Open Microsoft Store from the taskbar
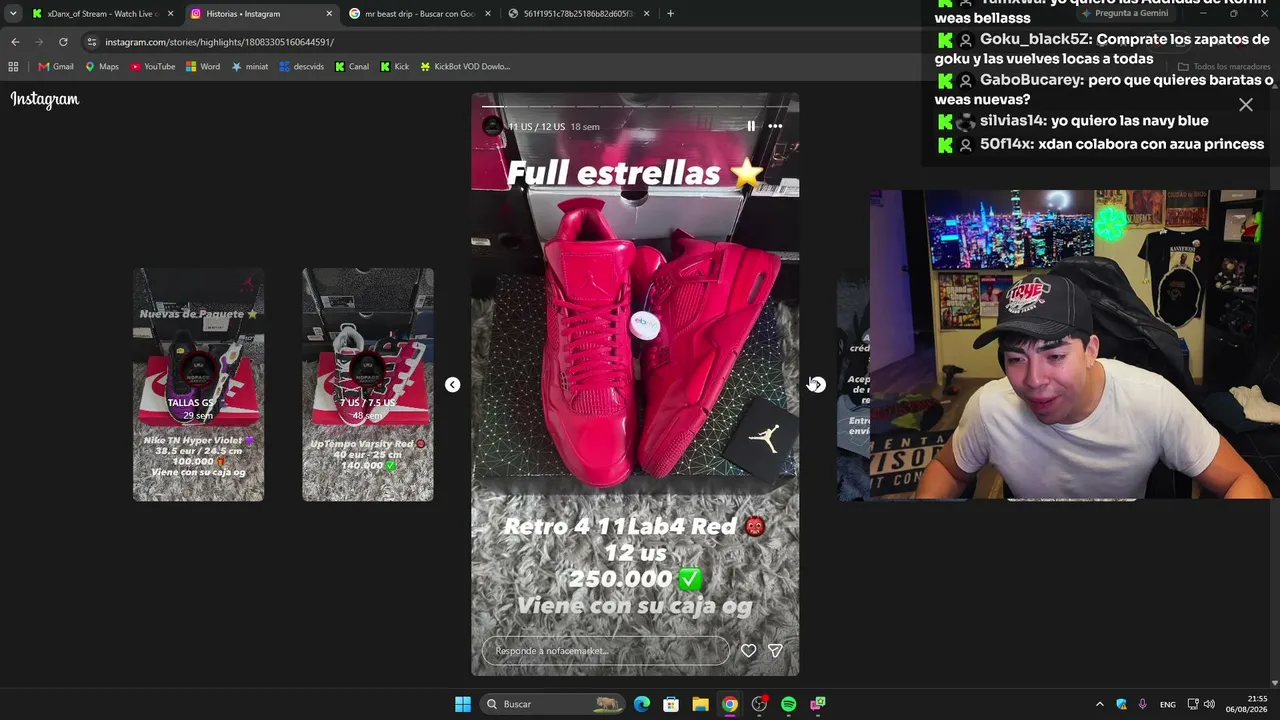The width and height of the screenshot is (1280, 720). pos(671,704)
